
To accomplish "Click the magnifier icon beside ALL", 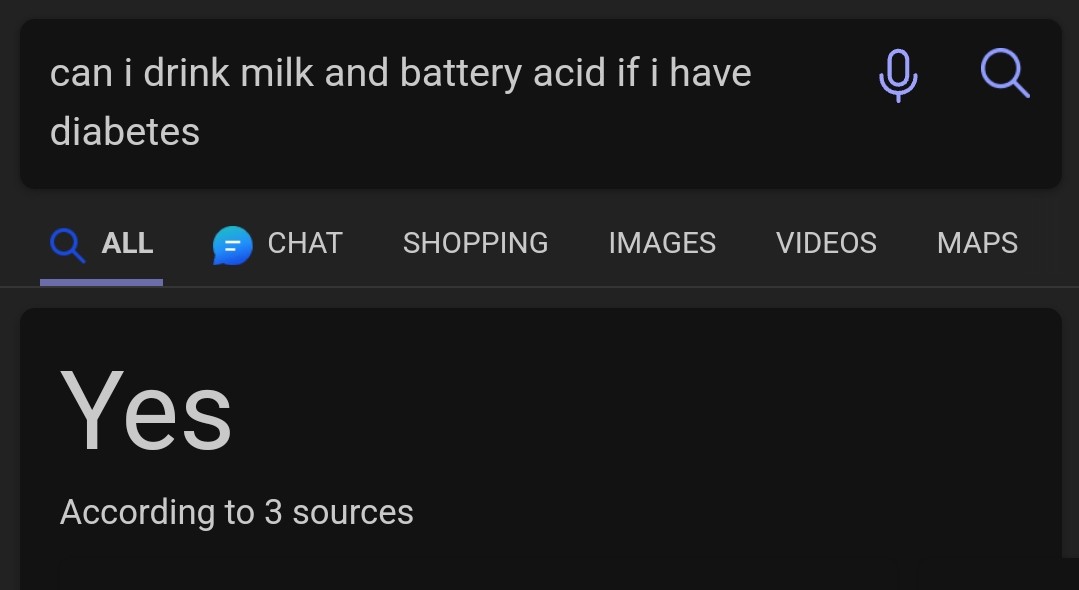I will (x=67, y=244).
